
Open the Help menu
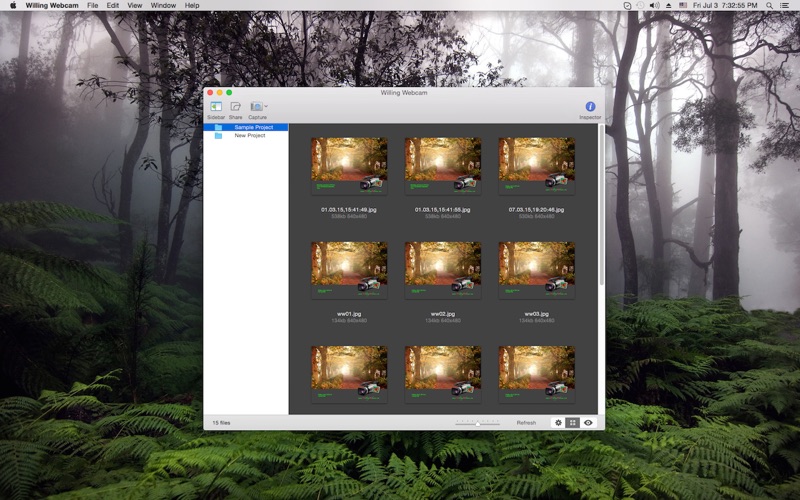pos(192,5)
